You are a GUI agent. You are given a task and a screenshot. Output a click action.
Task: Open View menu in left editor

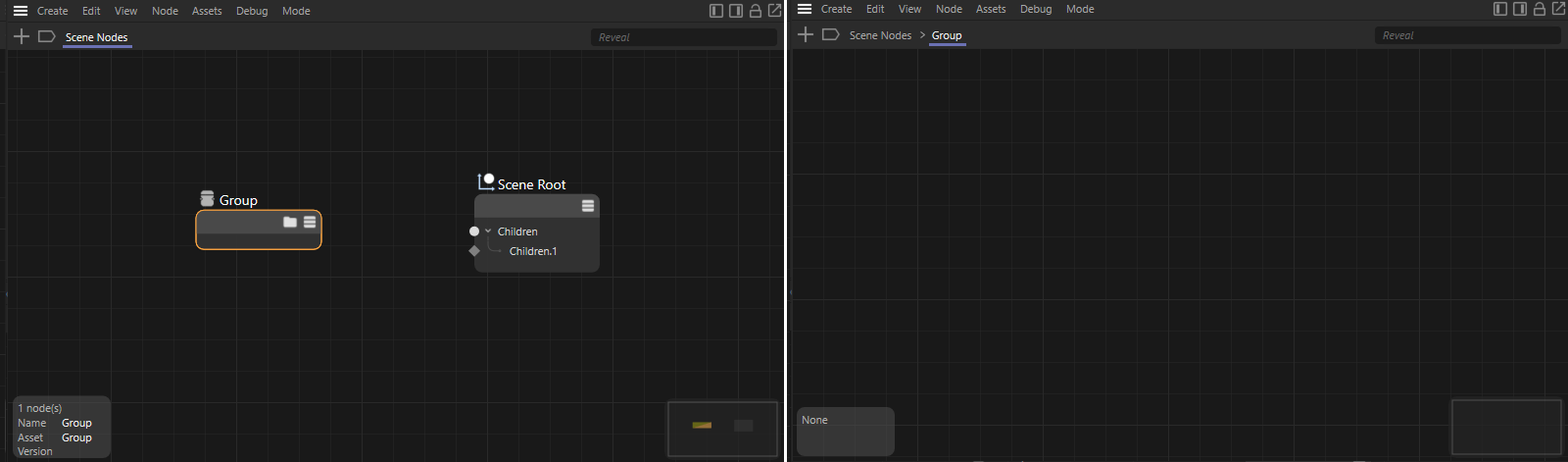tap(126, 11)
